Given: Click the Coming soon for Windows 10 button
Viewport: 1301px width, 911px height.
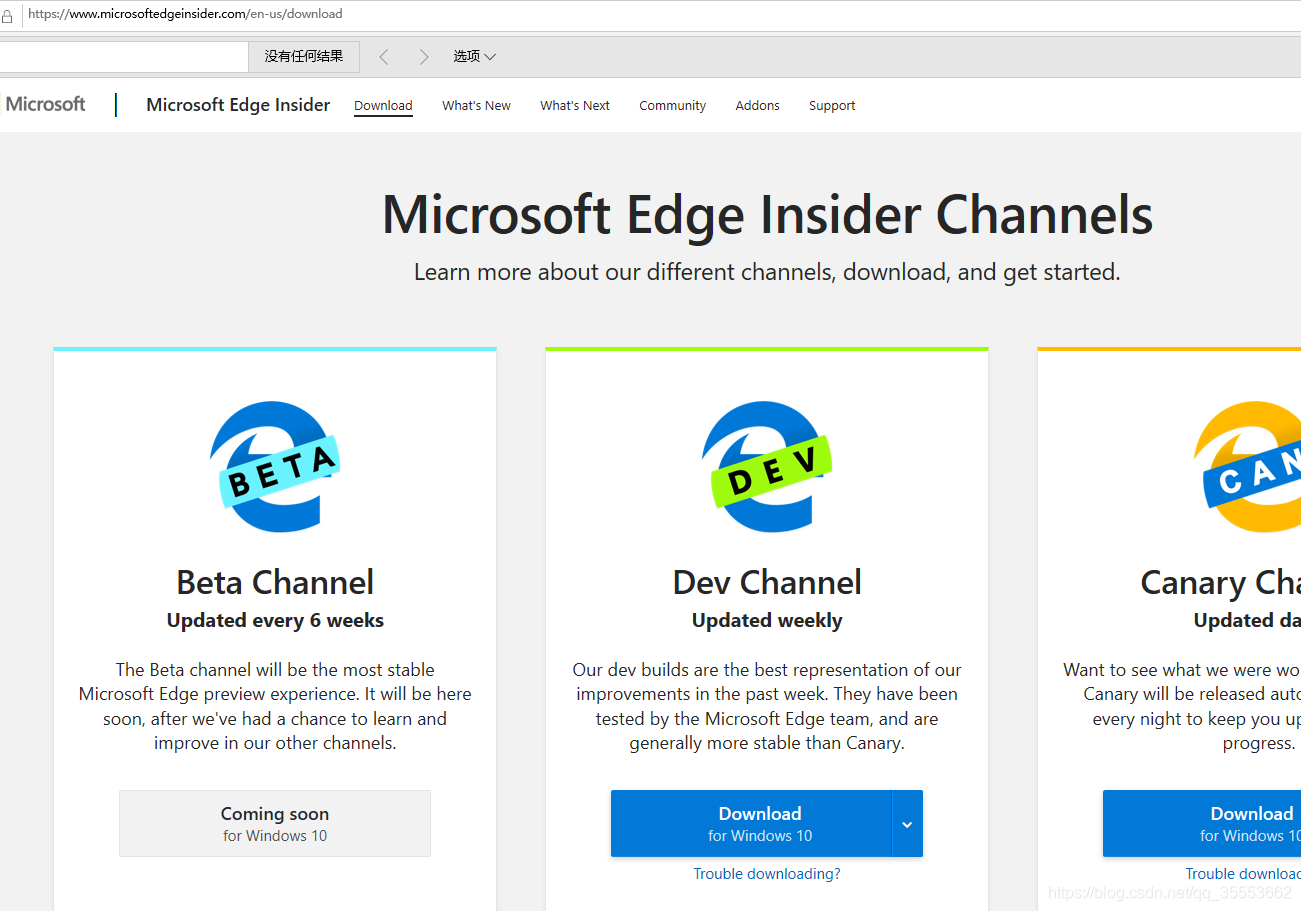Looking at the screenshot, I should [275, 824].
